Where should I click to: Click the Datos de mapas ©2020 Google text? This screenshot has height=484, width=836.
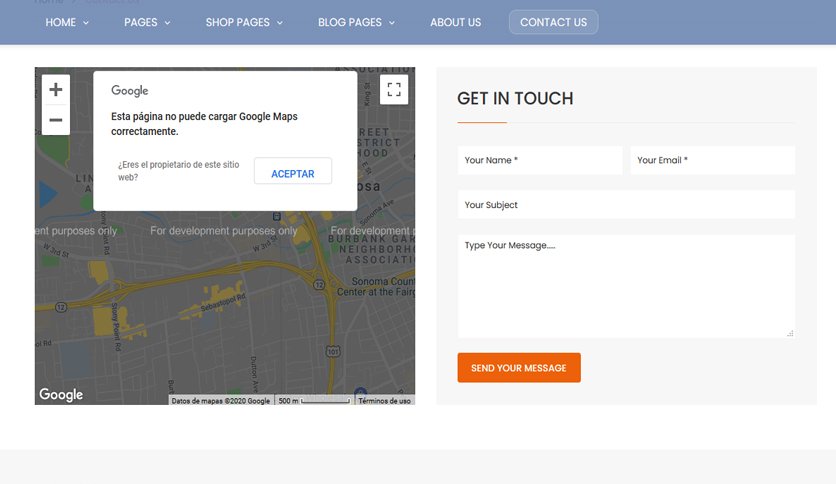[221, 401]
